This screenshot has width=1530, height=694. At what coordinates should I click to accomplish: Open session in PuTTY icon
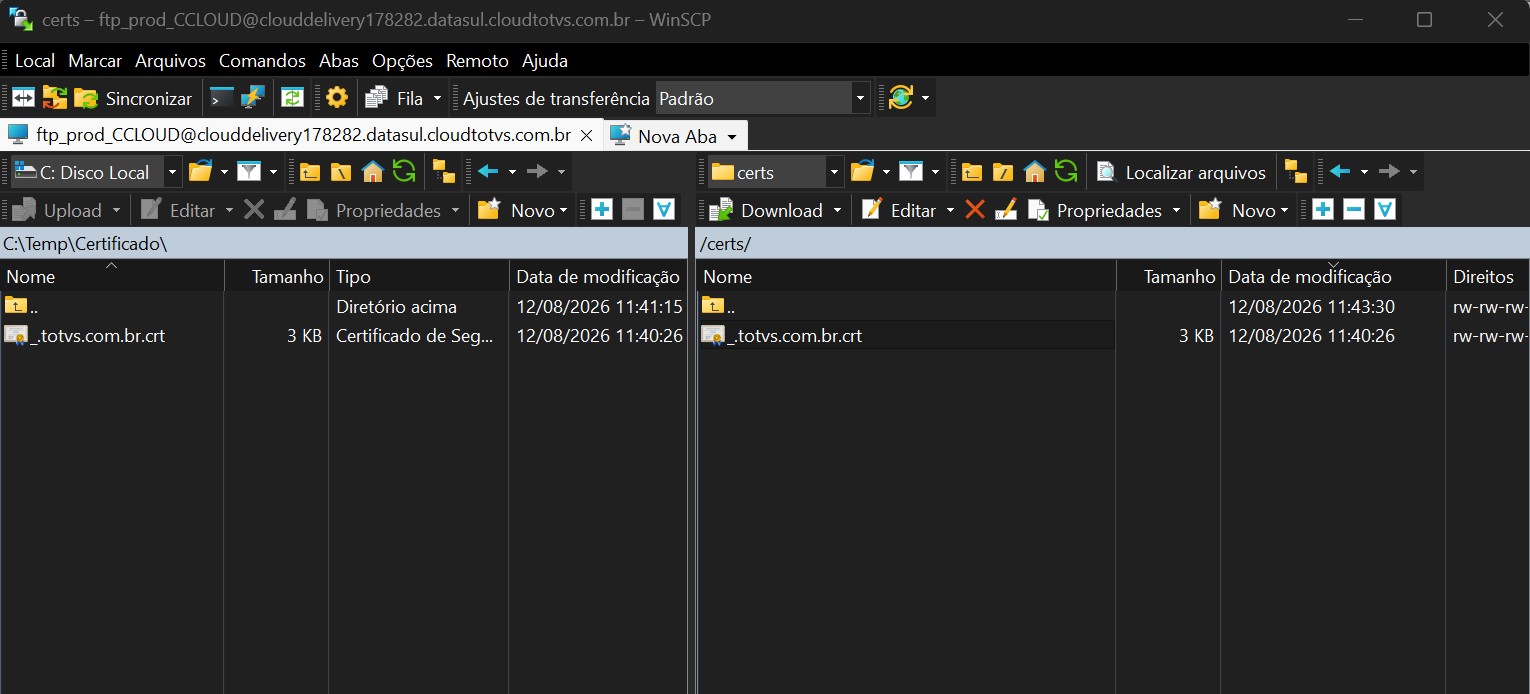click(252, 98)
